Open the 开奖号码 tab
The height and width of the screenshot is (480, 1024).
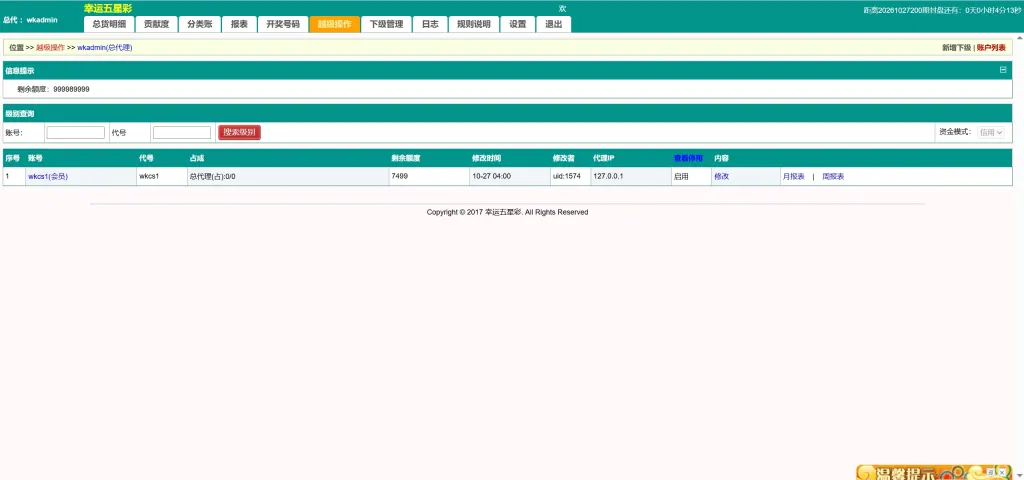click(x=283, y=24)
